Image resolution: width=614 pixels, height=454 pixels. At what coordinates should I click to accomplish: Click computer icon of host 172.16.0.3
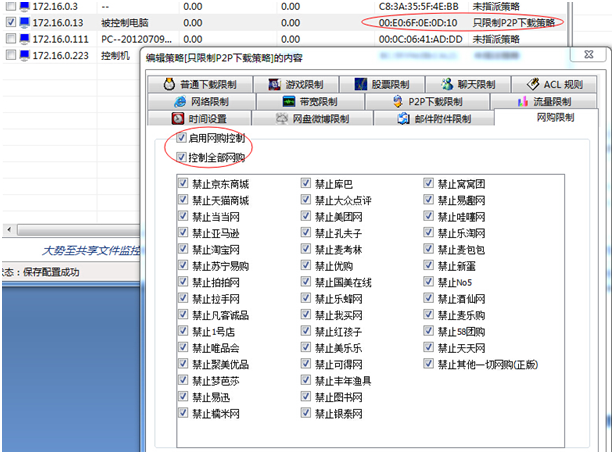pos(24,7)
